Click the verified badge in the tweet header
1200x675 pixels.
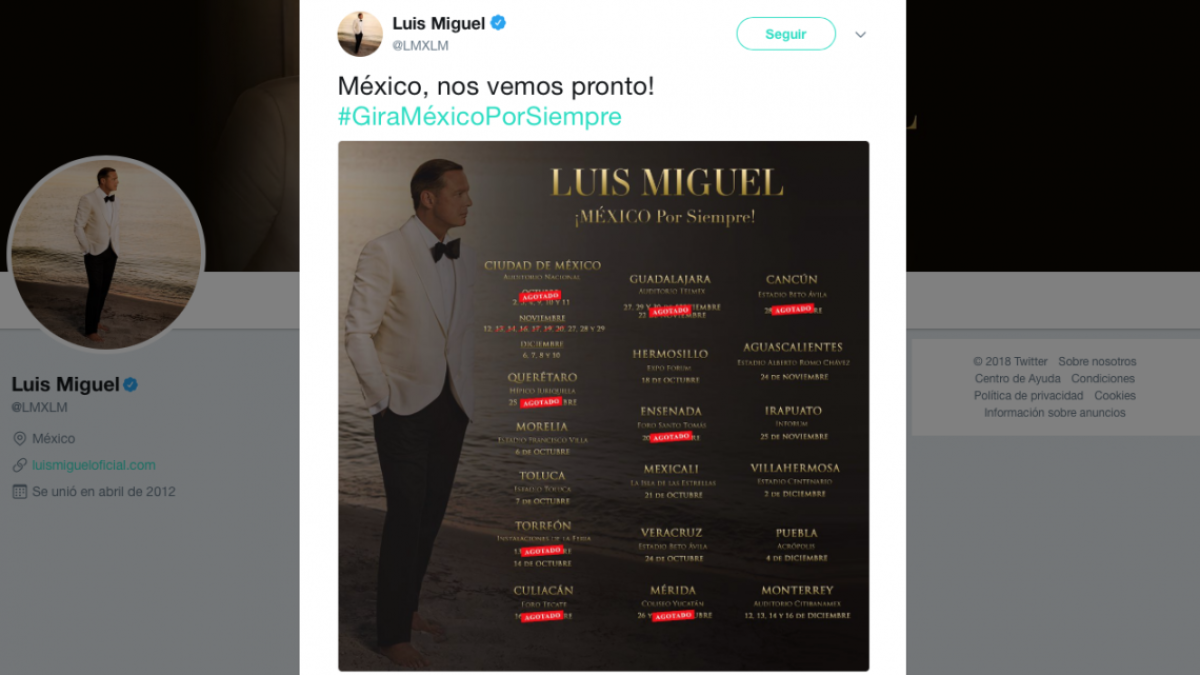click(x=498, y=23)
